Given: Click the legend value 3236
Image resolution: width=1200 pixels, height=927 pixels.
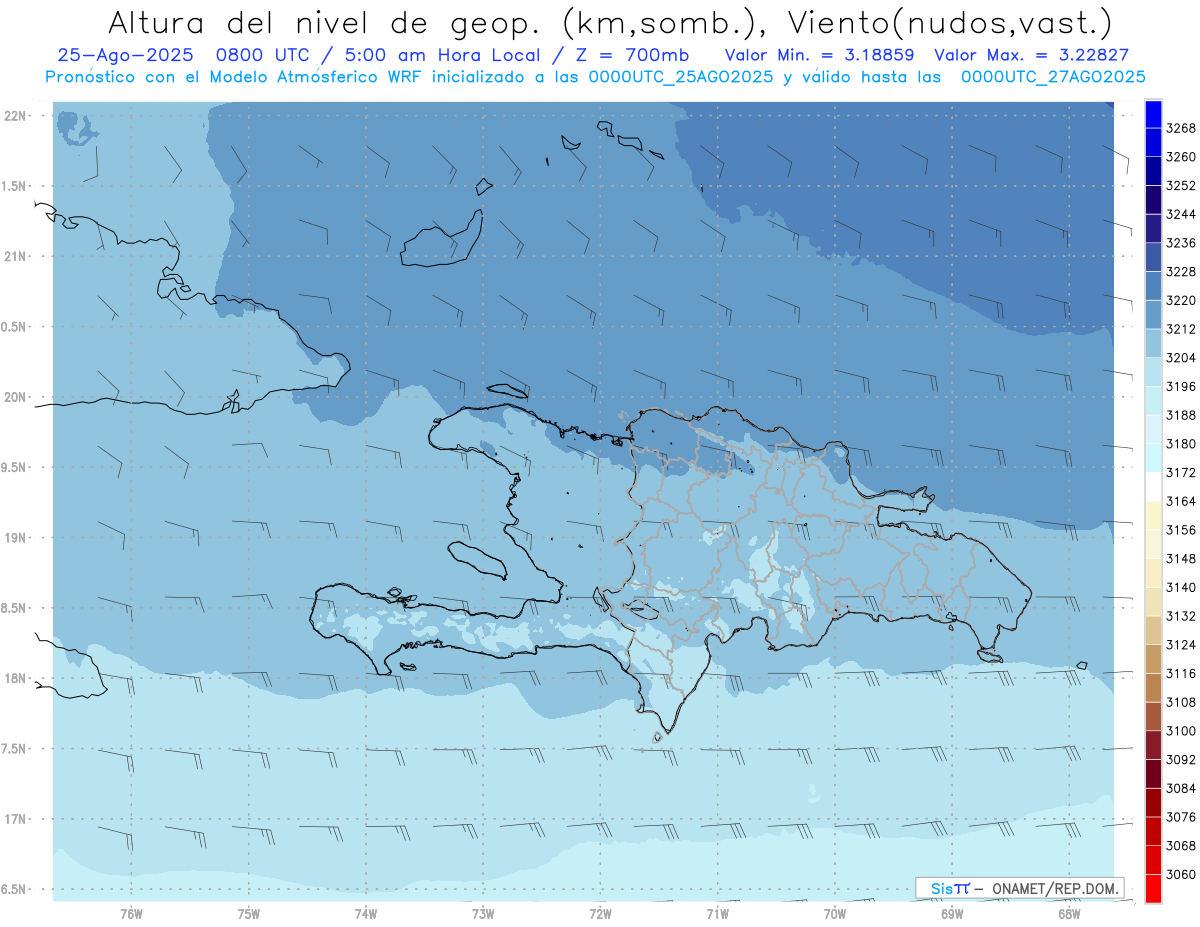Looking at the screenshot, I should (x=1181, y=243).
